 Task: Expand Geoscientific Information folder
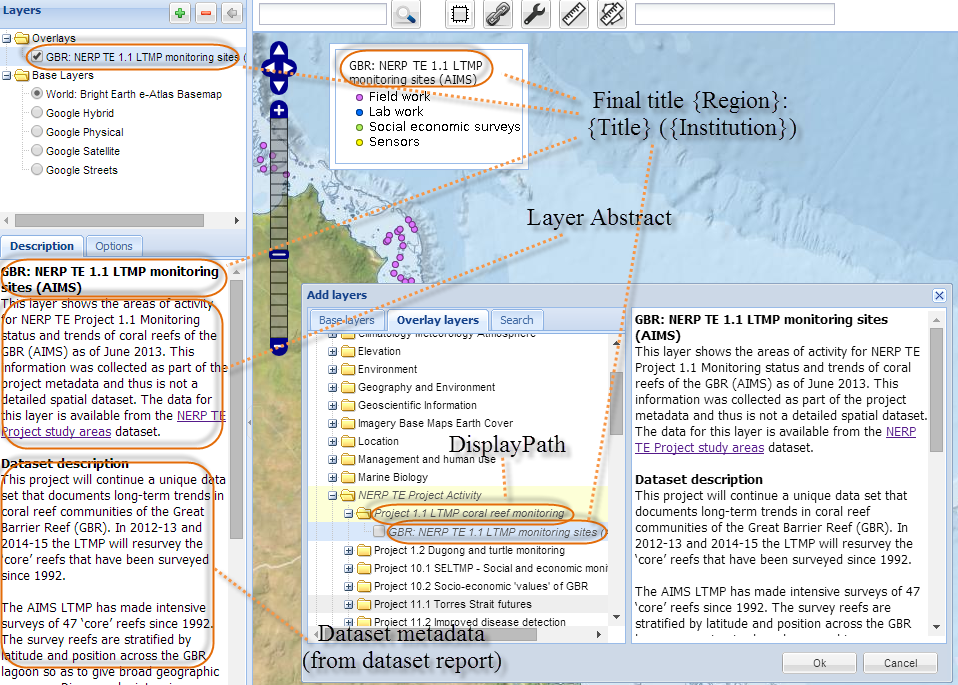(x=332, y=405)
